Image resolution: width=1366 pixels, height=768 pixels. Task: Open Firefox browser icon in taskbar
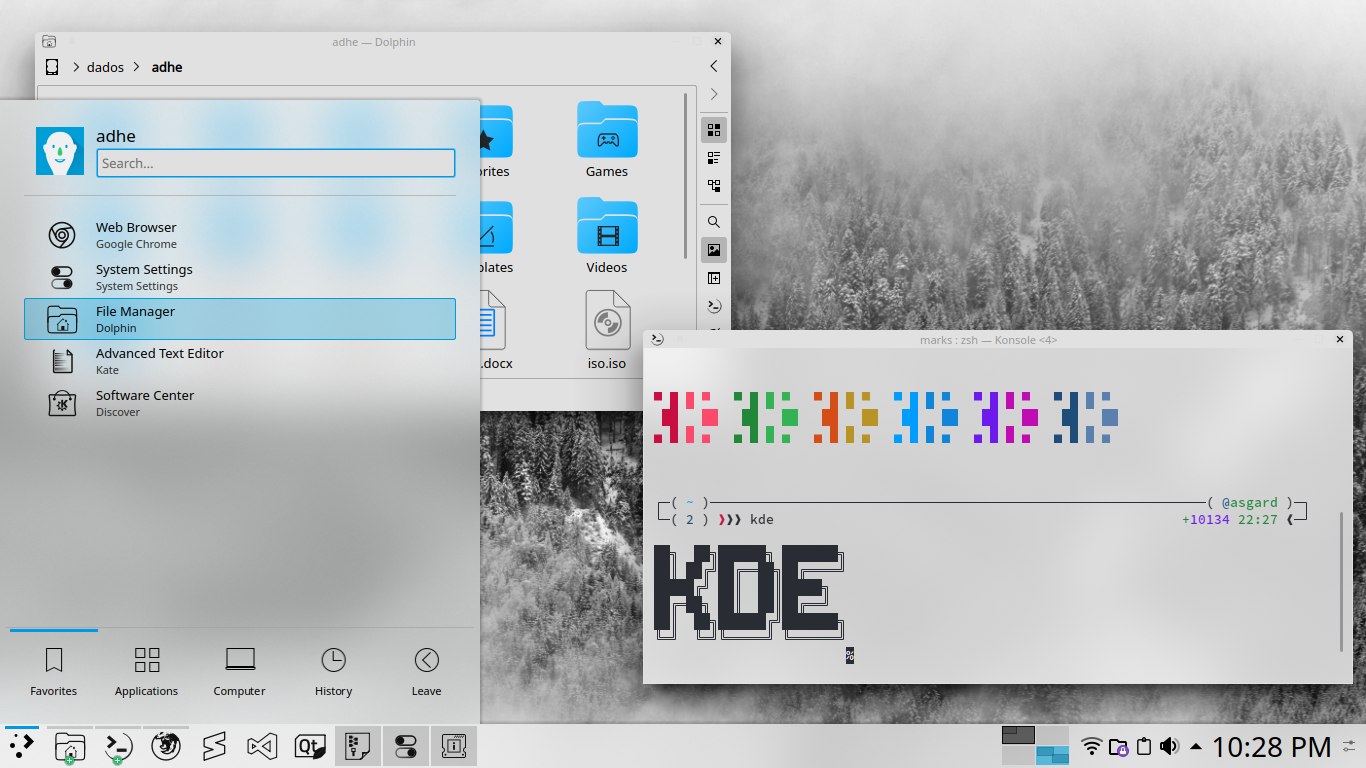coord(166,746)
